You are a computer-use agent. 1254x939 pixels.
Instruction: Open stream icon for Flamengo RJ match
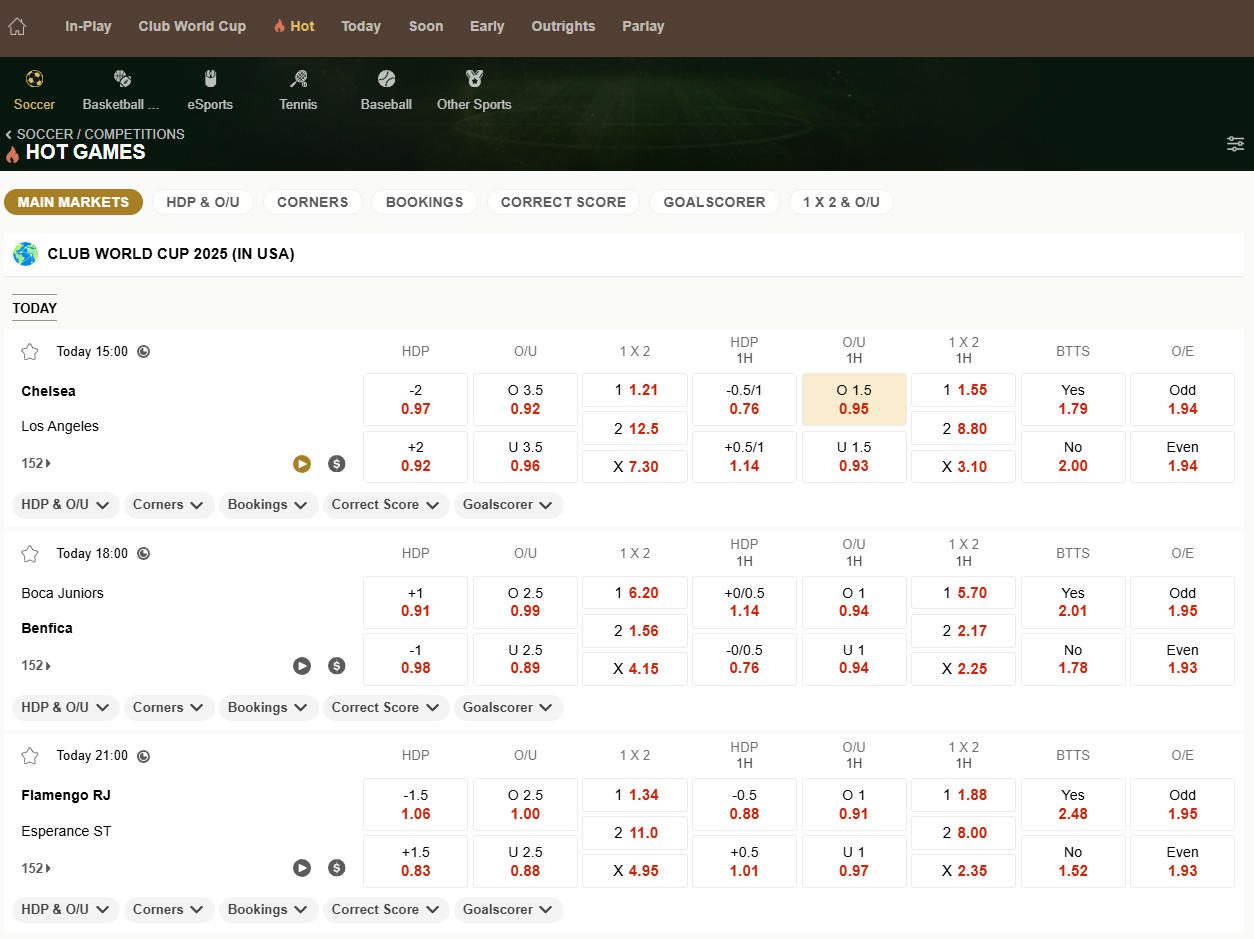(x=302, y=868)
